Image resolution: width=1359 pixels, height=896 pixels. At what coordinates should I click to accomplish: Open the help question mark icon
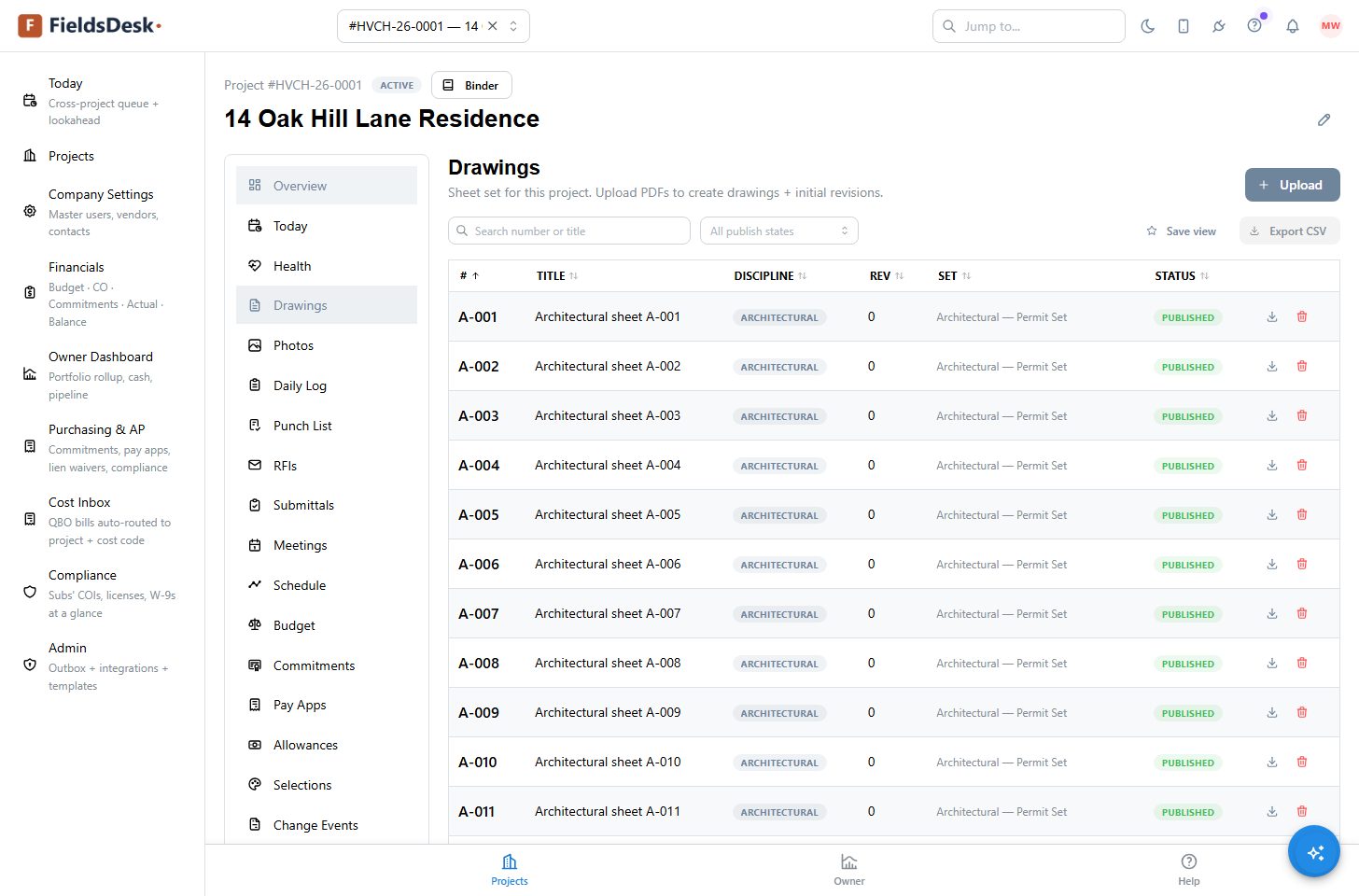click(1254, 26)
